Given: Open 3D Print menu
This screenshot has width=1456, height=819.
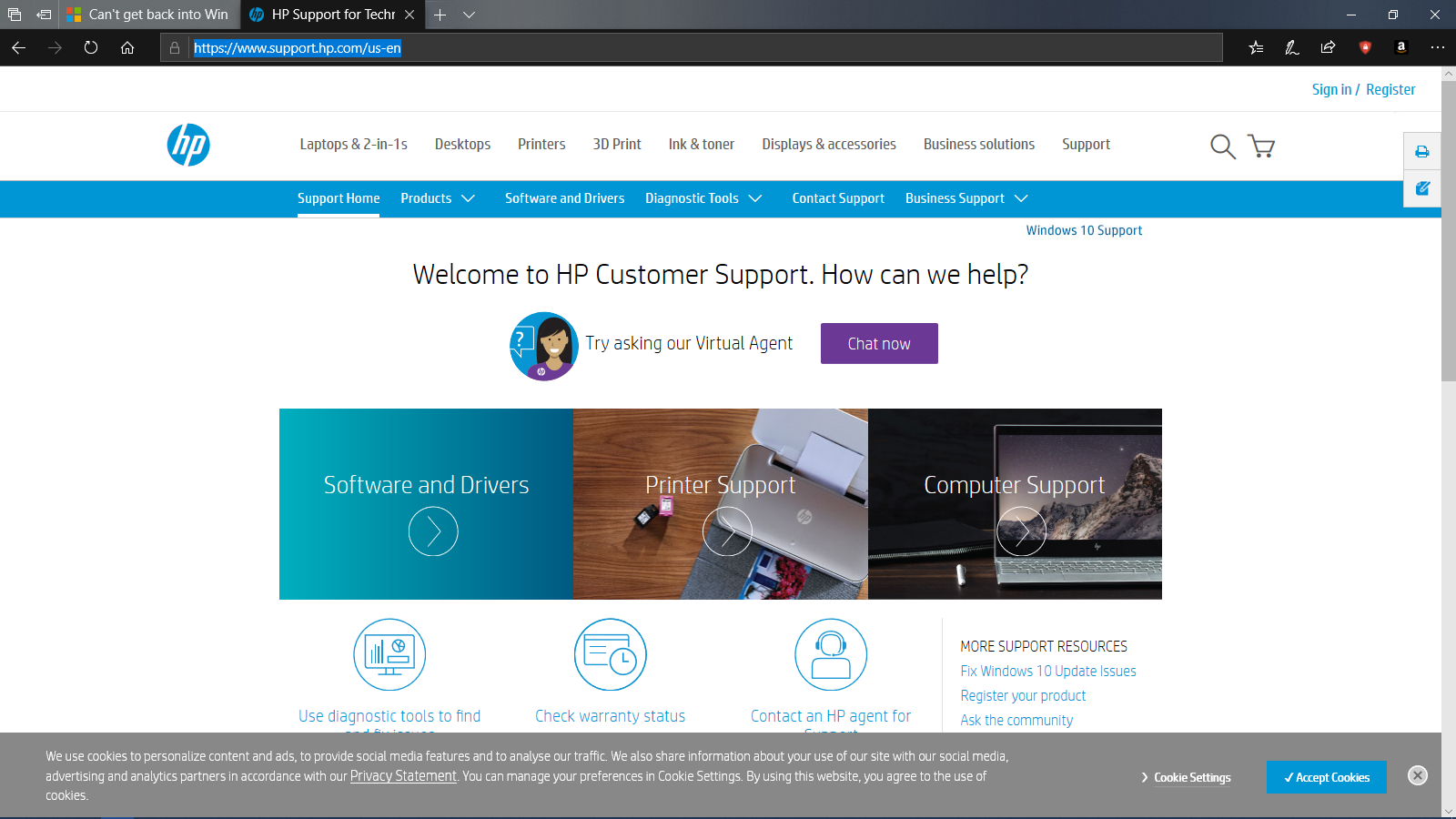Looking at the screenshot, I should (617, 145).
